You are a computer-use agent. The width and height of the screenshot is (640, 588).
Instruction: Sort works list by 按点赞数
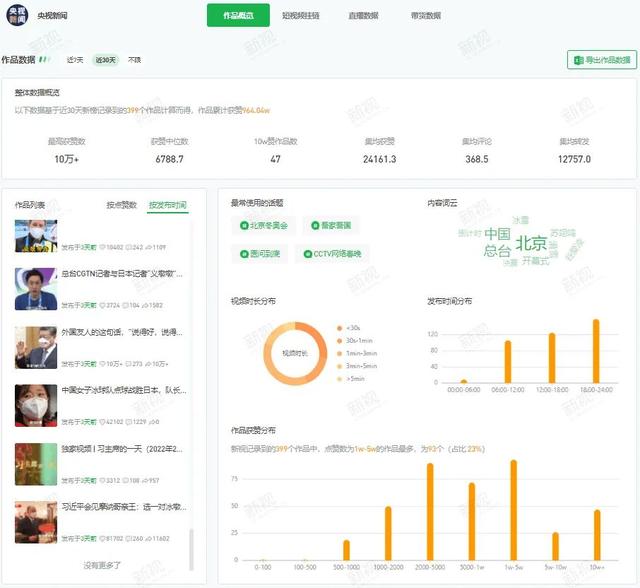[x=122, y=205]
